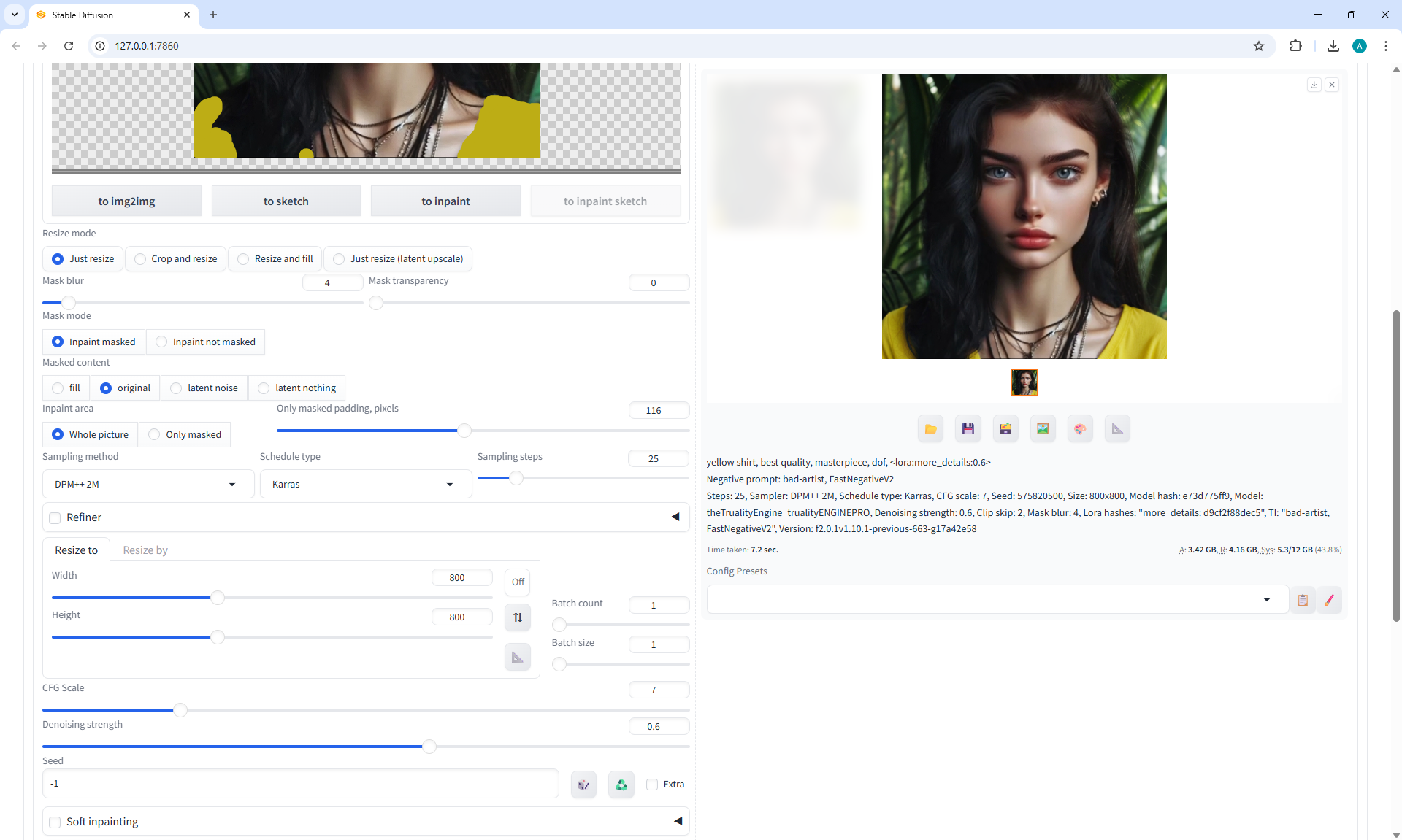Click the clipboard icon next to Config Presets
1402x840 pixels.
click(1303, 600)
